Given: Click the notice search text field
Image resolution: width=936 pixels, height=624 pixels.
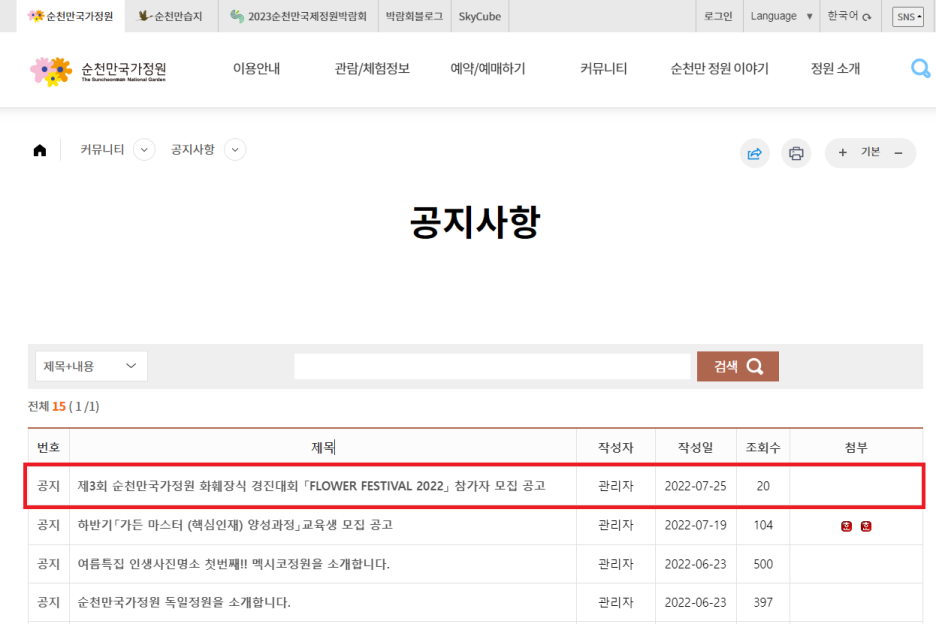Looking at the screenshot, I should pyautogui.click(x=491, y=366).
